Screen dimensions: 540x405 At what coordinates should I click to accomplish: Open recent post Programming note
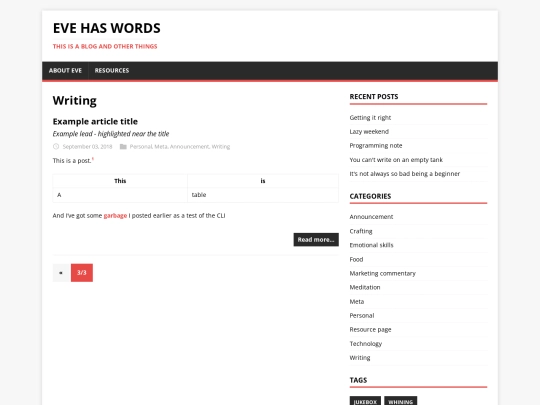pos(376,146)
